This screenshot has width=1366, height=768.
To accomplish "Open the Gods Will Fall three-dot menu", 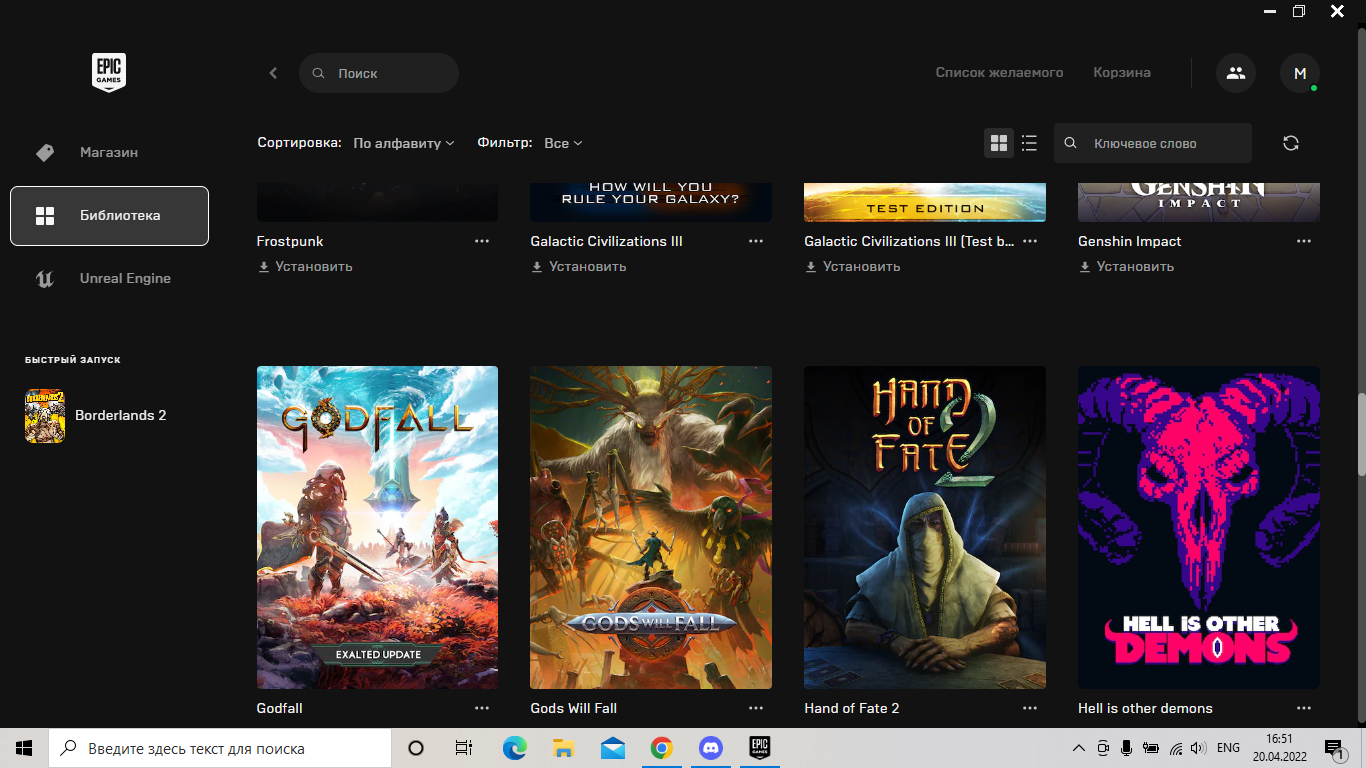I will tap(756, 708).
